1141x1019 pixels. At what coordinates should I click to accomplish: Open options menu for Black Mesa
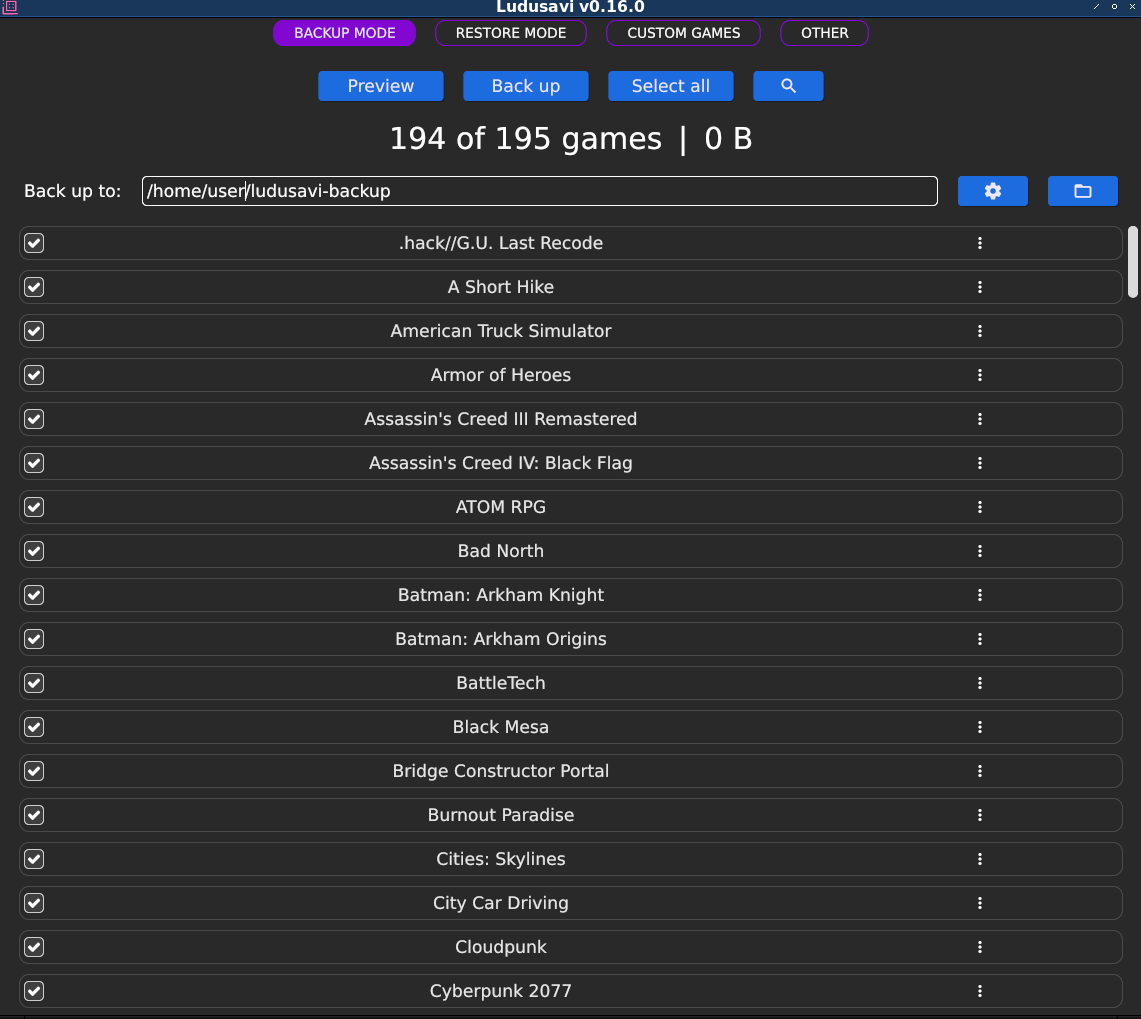coord(980,727)
